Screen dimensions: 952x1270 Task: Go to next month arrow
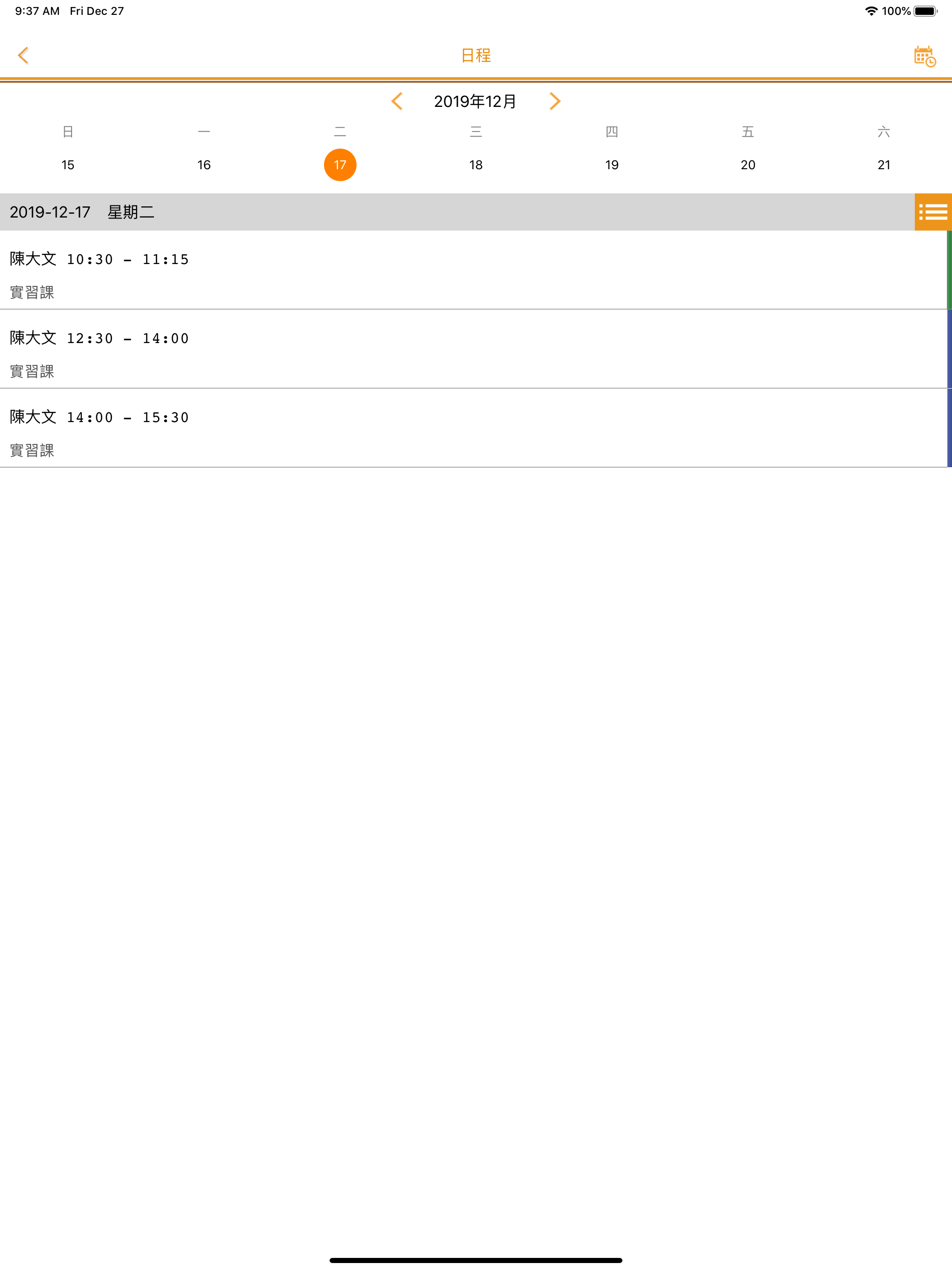click(x=554, y=101)
